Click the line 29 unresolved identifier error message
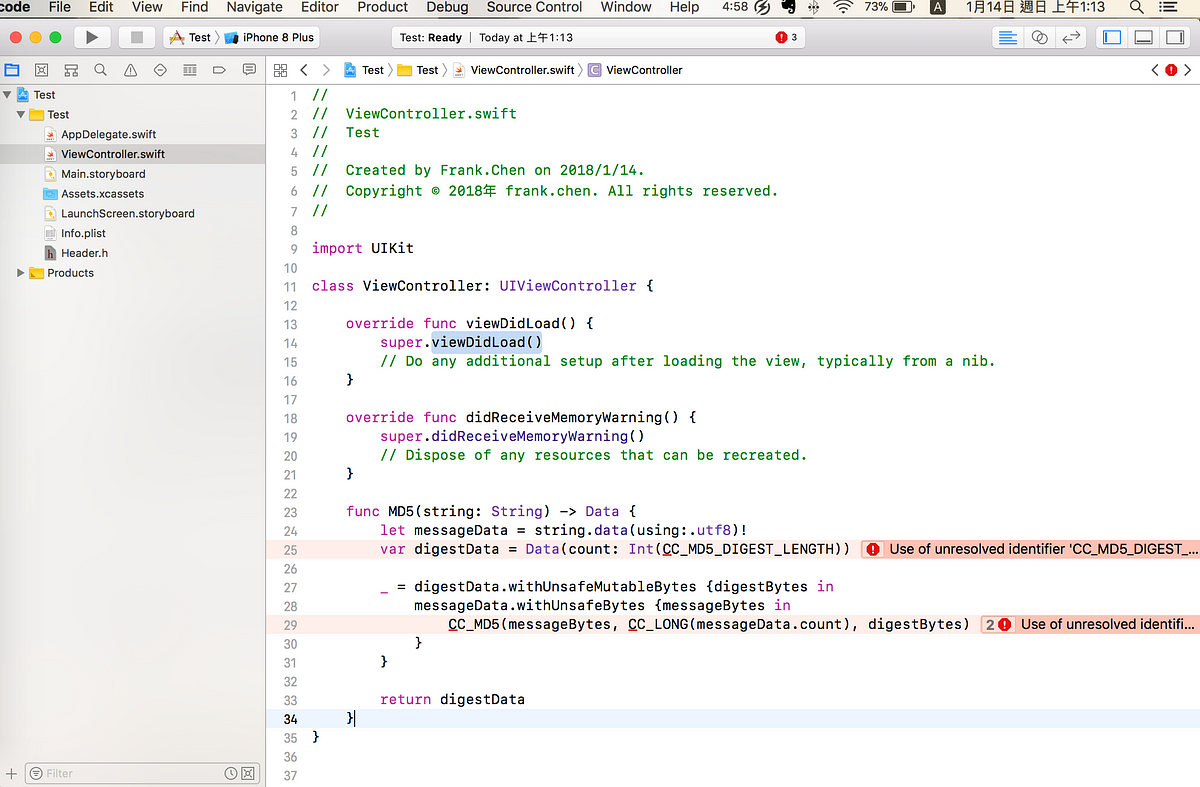This screenshot has height=787, width=1200. point(1108,624)
